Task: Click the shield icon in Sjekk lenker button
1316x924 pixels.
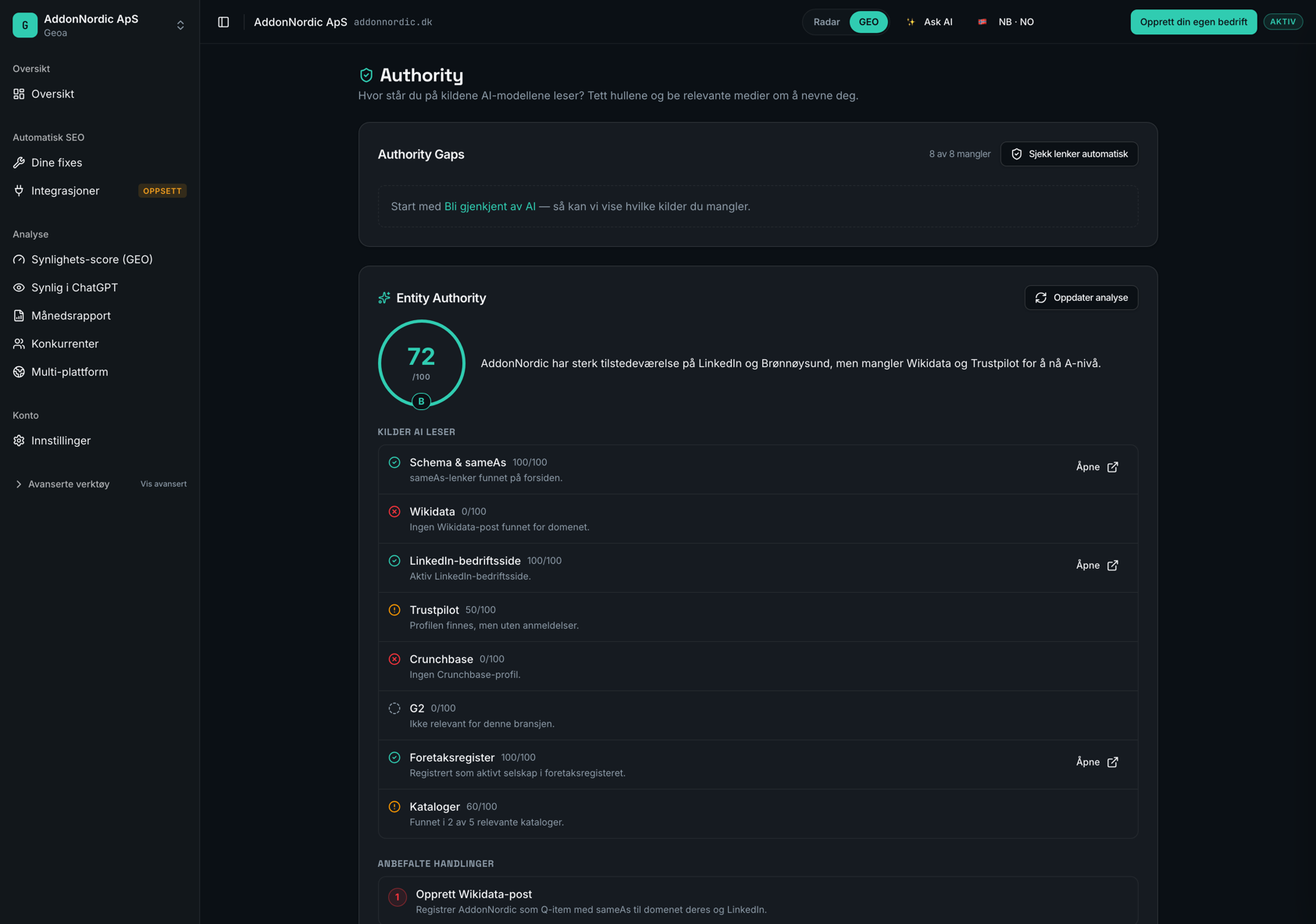Action: coord(1017,154)
